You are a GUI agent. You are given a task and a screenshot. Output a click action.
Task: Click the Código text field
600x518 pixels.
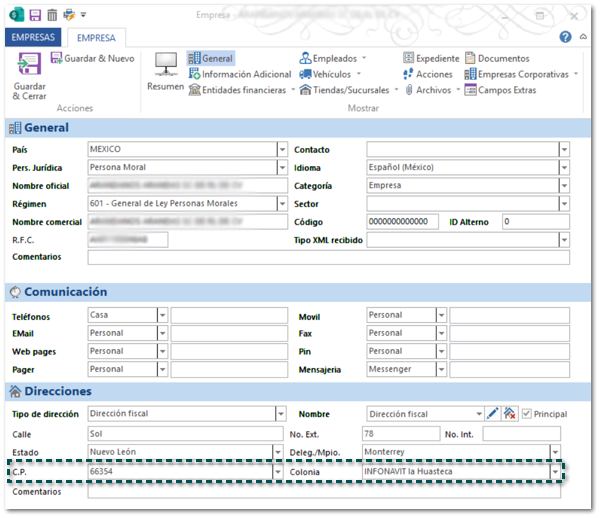[x=402, y=222]
